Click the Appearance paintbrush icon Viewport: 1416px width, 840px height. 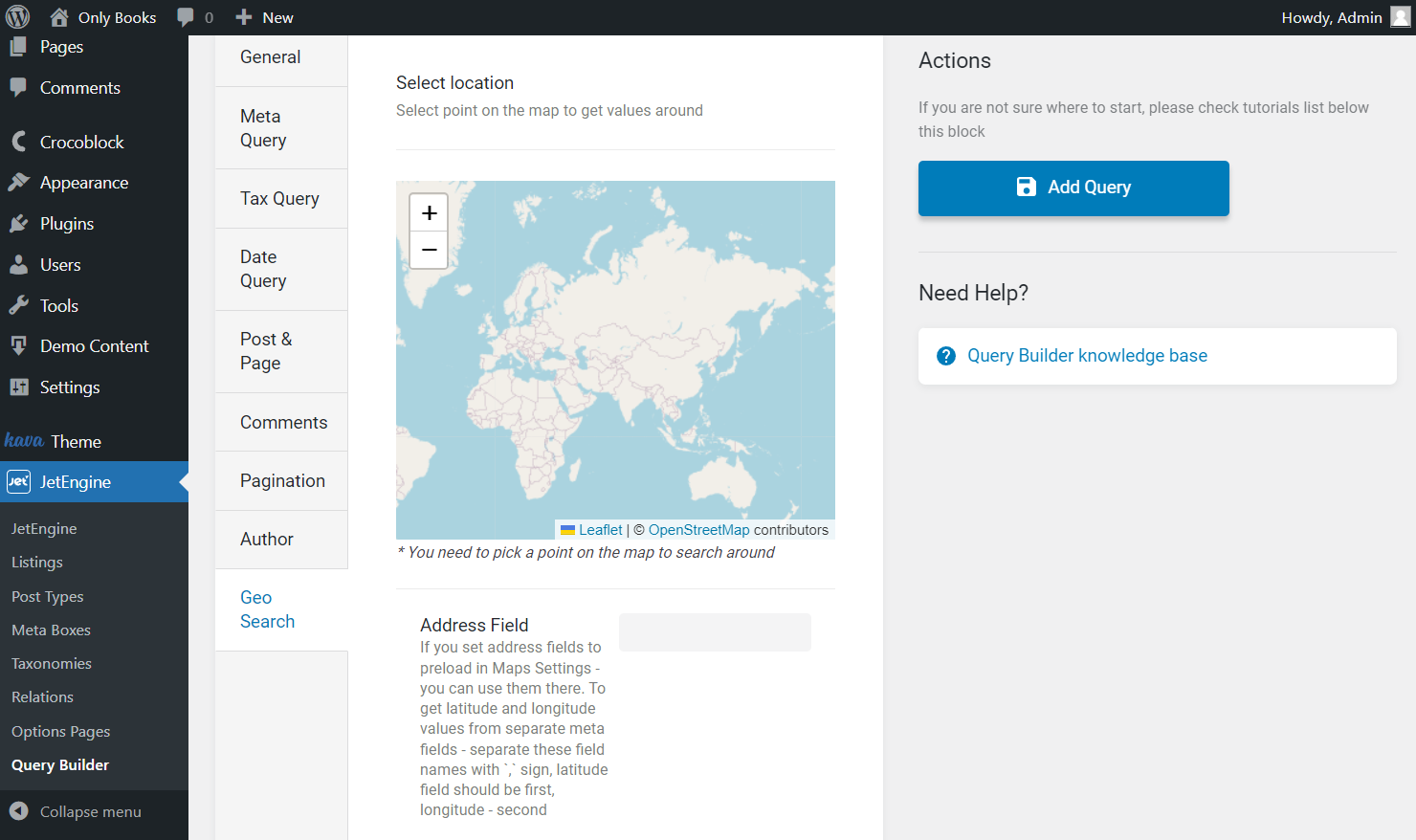coord(18,182)
